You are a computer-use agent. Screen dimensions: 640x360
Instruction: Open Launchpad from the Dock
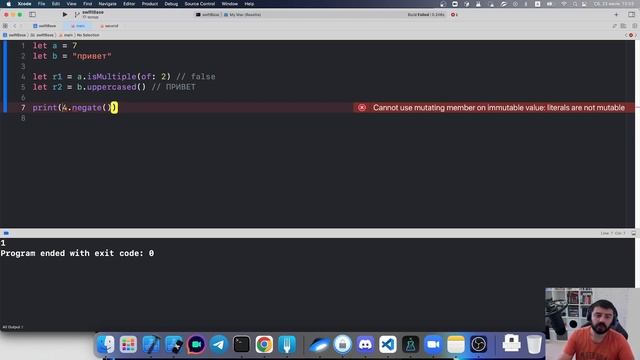(128, 344)
